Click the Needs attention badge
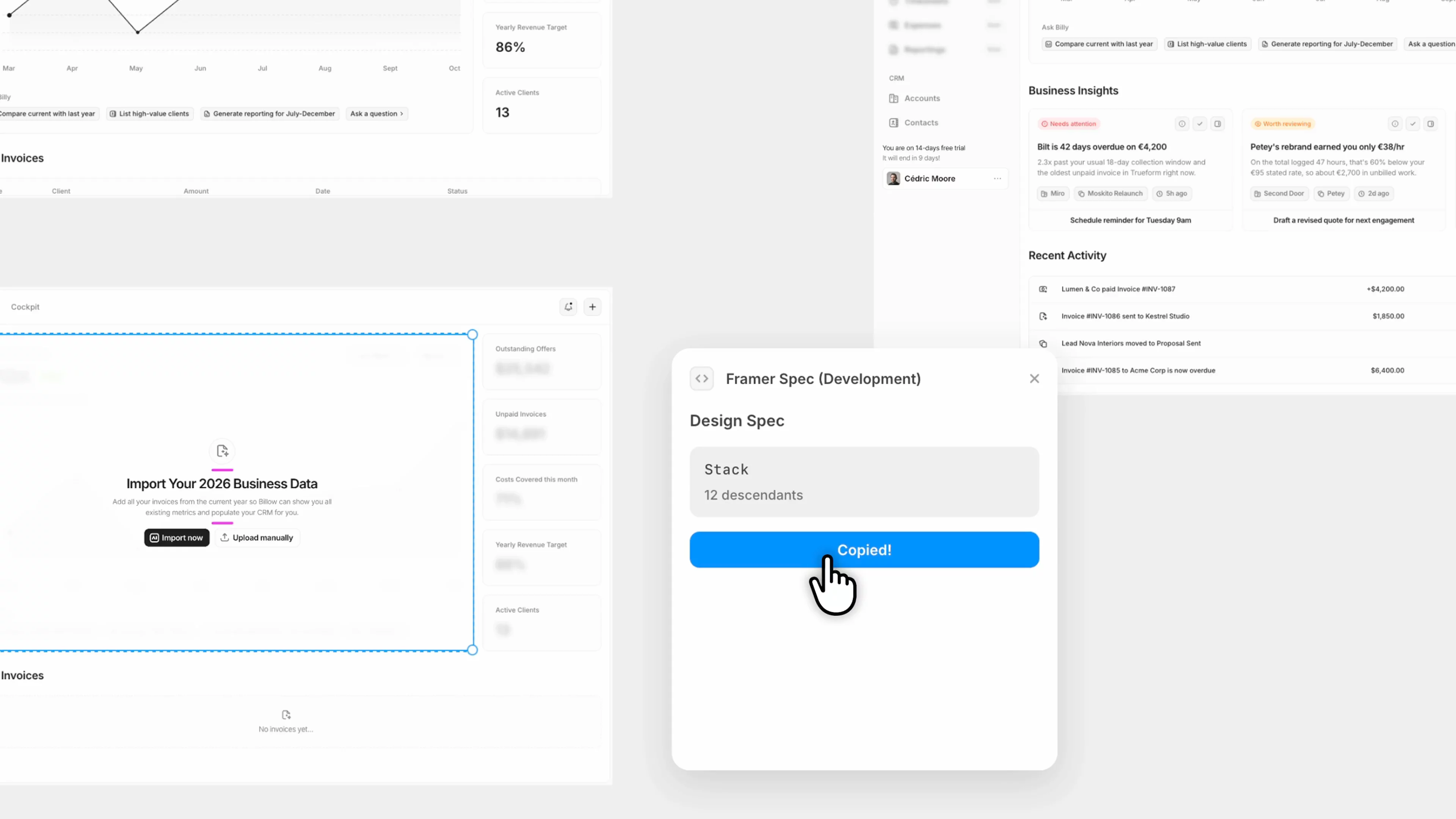The width and height of the screenshot is (1456, 819). tap(1068, 124)
